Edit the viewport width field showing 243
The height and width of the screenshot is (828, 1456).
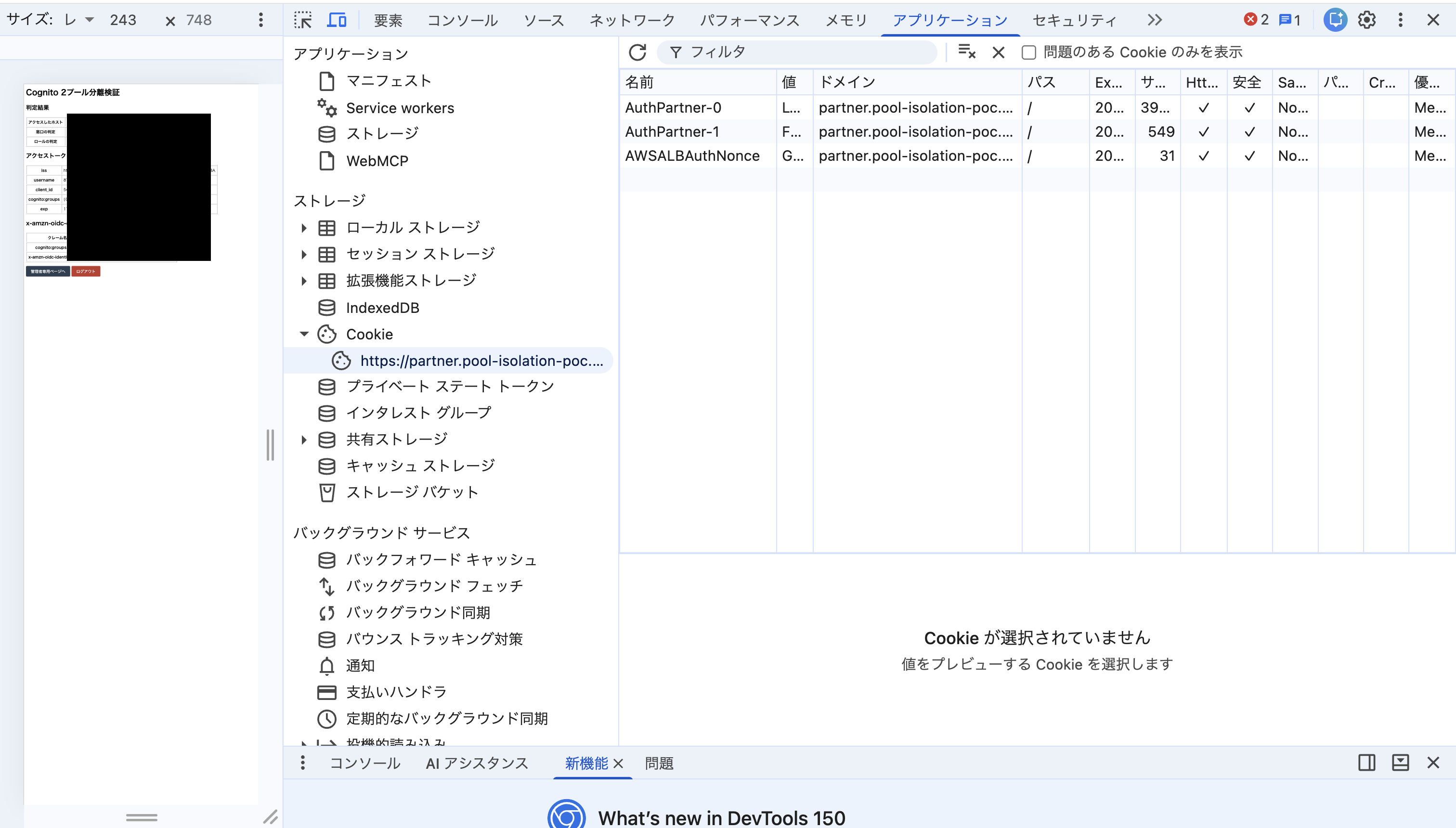tap(123, 21)
